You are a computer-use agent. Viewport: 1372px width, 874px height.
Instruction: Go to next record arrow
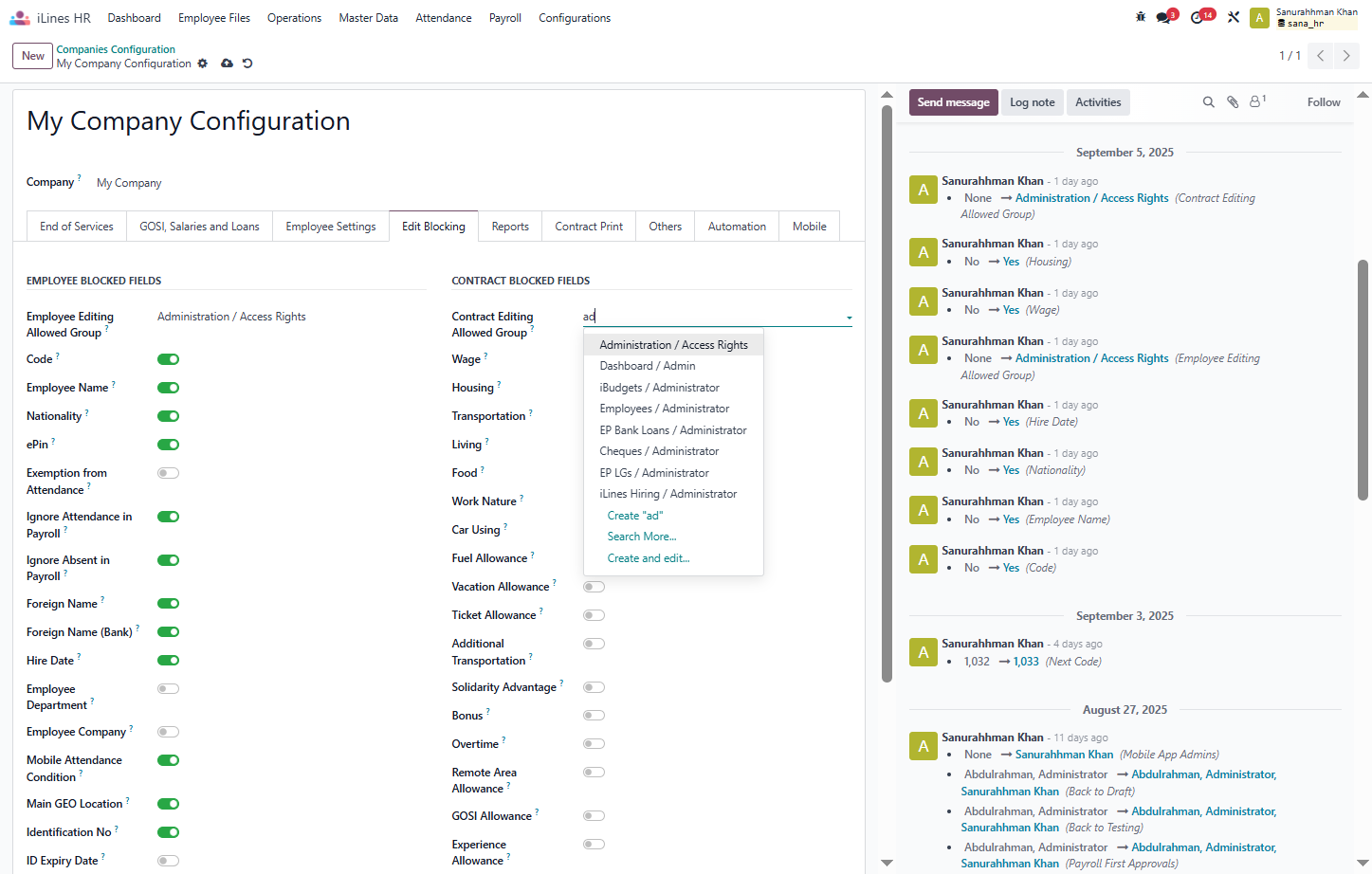point(1346,56)
